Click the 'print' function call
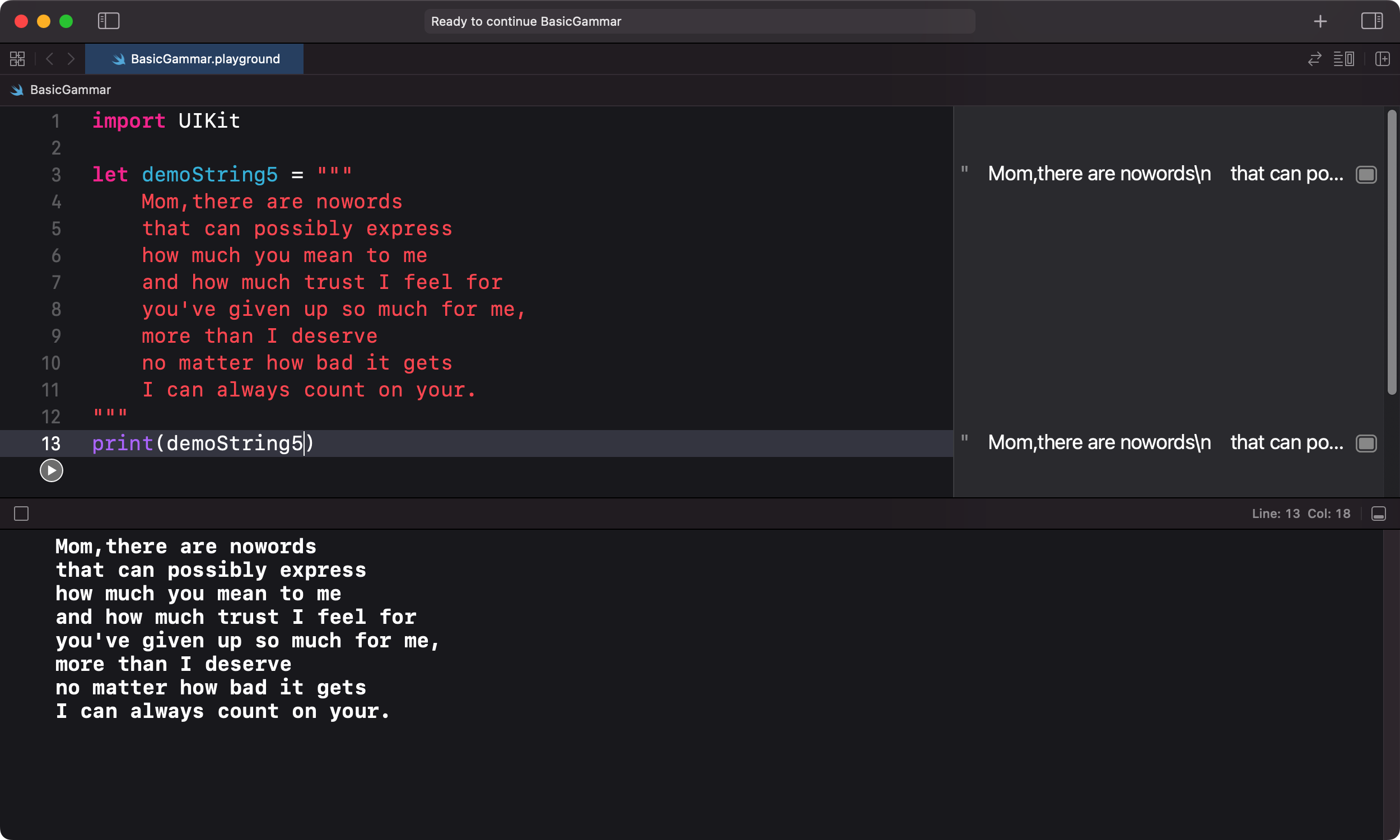The height and width of the screenshot is (840, 1400). [x=123, y=443]
